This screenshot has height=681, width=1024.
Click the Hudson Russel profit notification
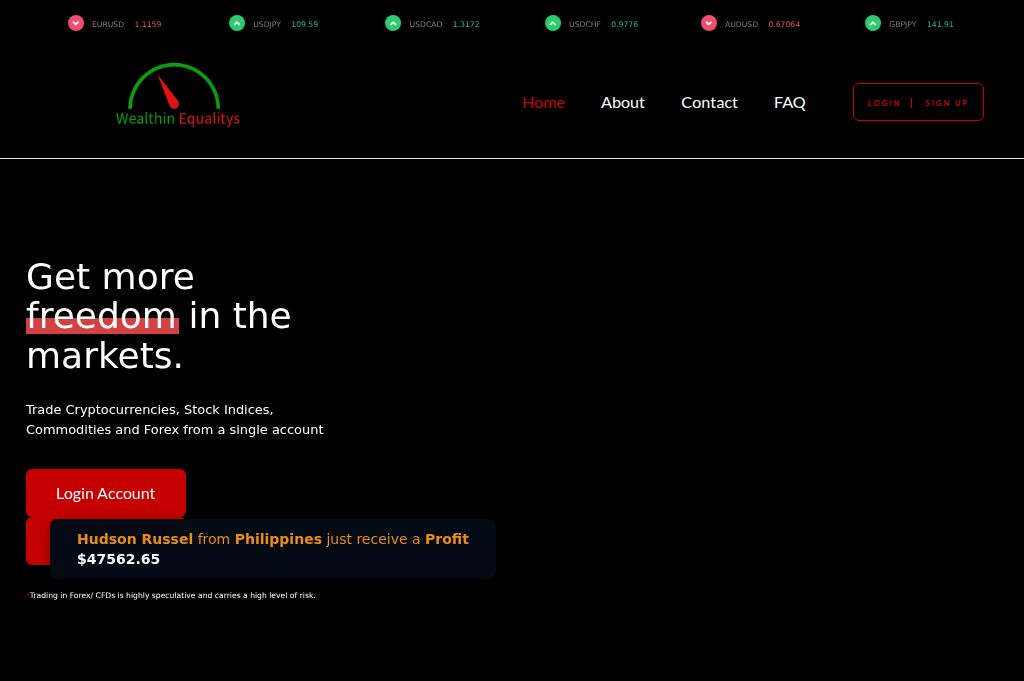pos(272,548)
